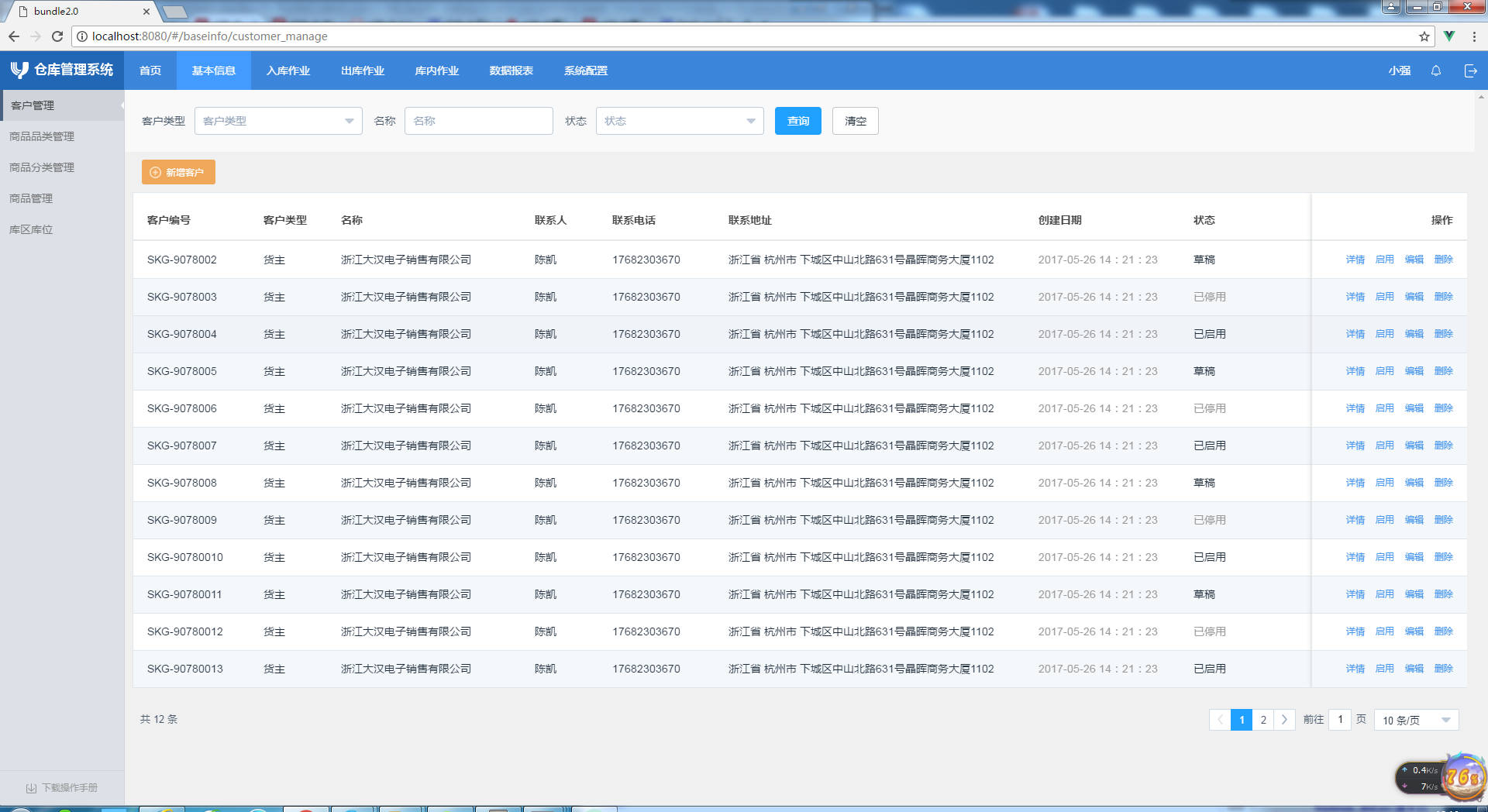The width and height of the screenshot is (1488, 812).
Task: Click the 名称 search input field
Action: coord(479,121)
